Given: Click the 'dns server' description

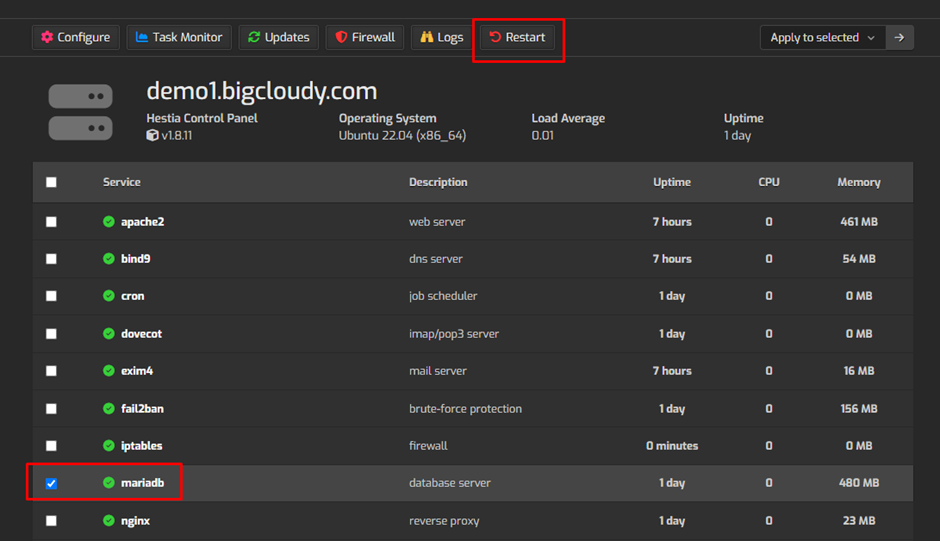Looking at the screenshot, I should click(x=436, y=259).
